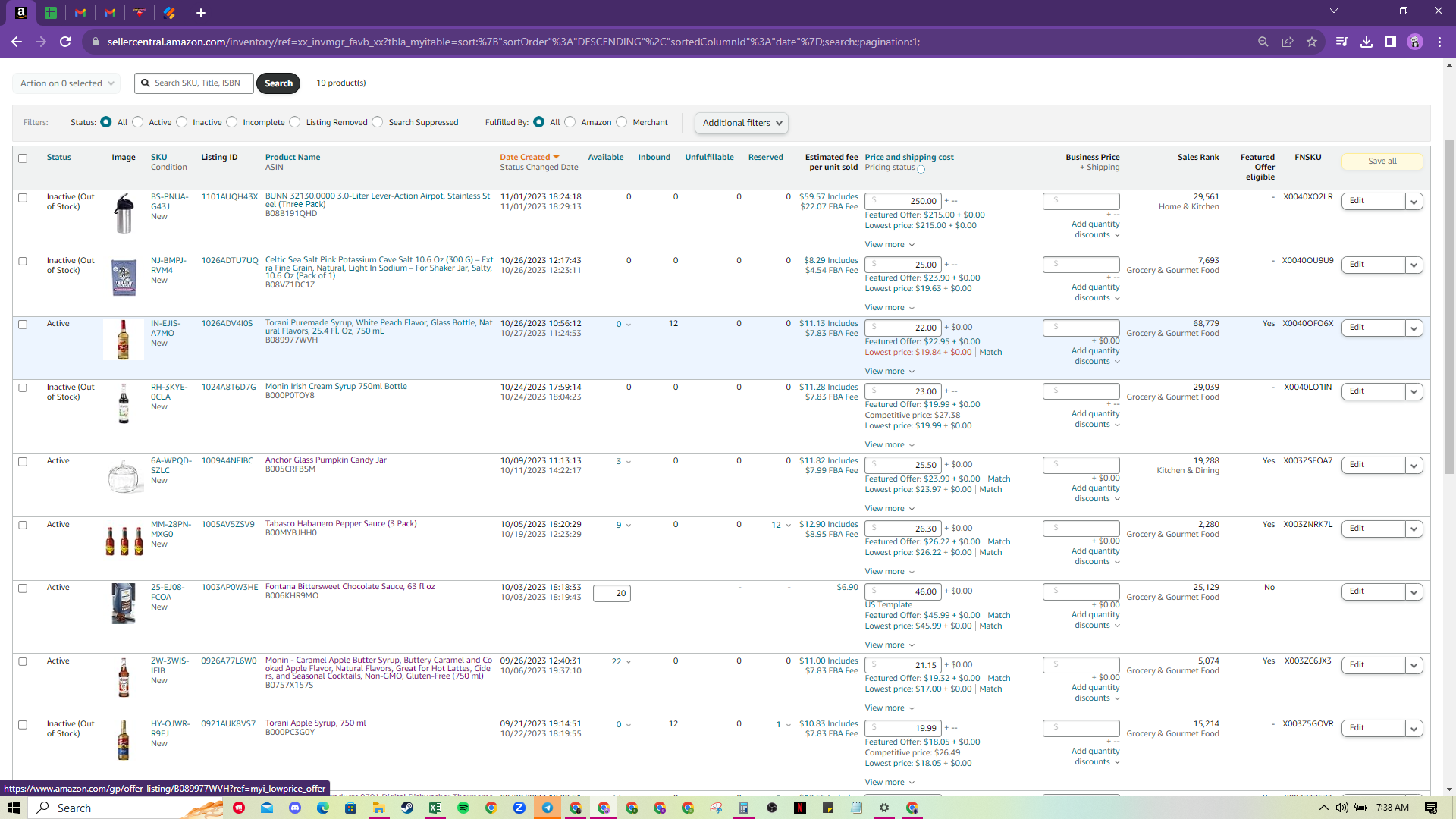Open the Chrome profile avatar
This screenshot has height=819, width=1456.
point(1415,42)
